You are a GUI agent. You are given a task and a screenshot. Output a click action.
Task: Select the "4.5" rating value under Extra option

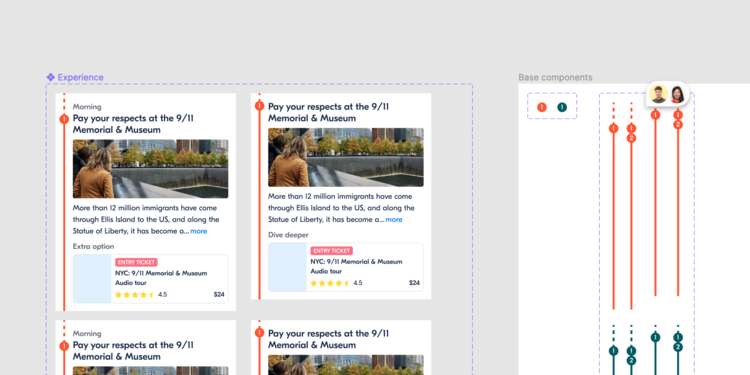pos(163,295)
